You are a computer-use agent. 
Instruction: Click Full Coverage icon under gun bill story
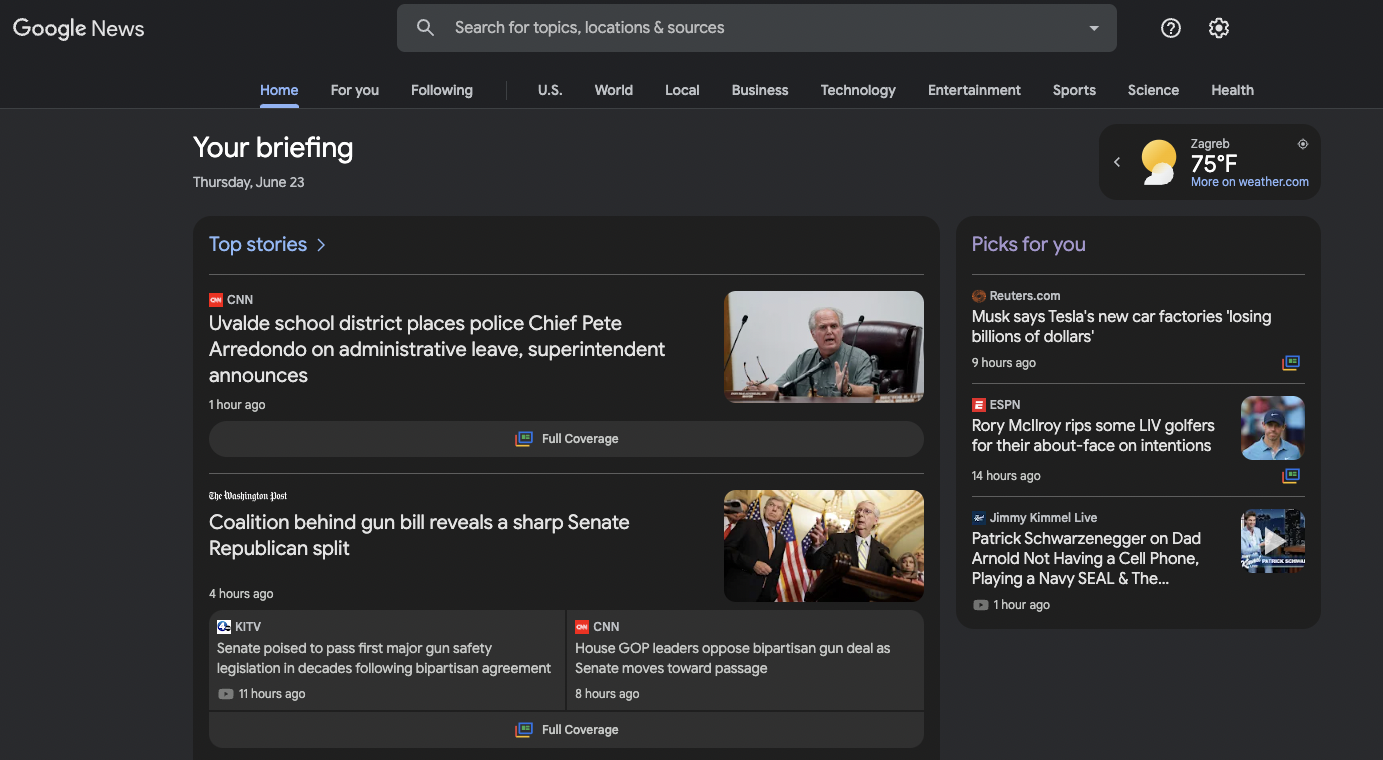524,730
